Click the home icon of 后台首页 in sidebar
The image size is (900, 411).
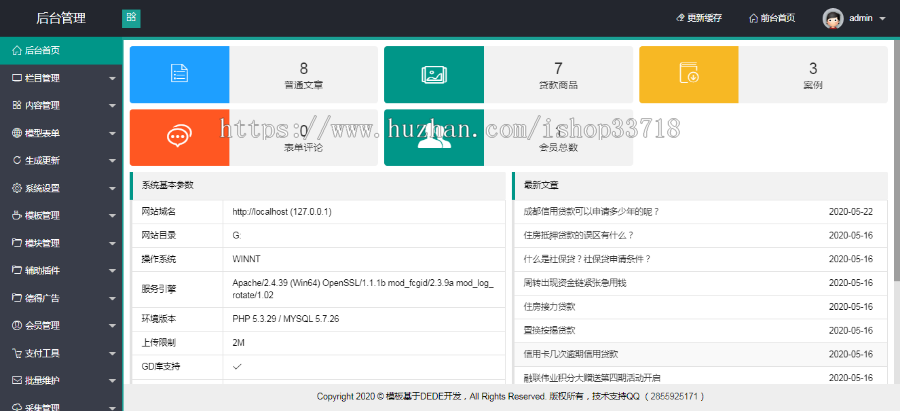(17, 51)
